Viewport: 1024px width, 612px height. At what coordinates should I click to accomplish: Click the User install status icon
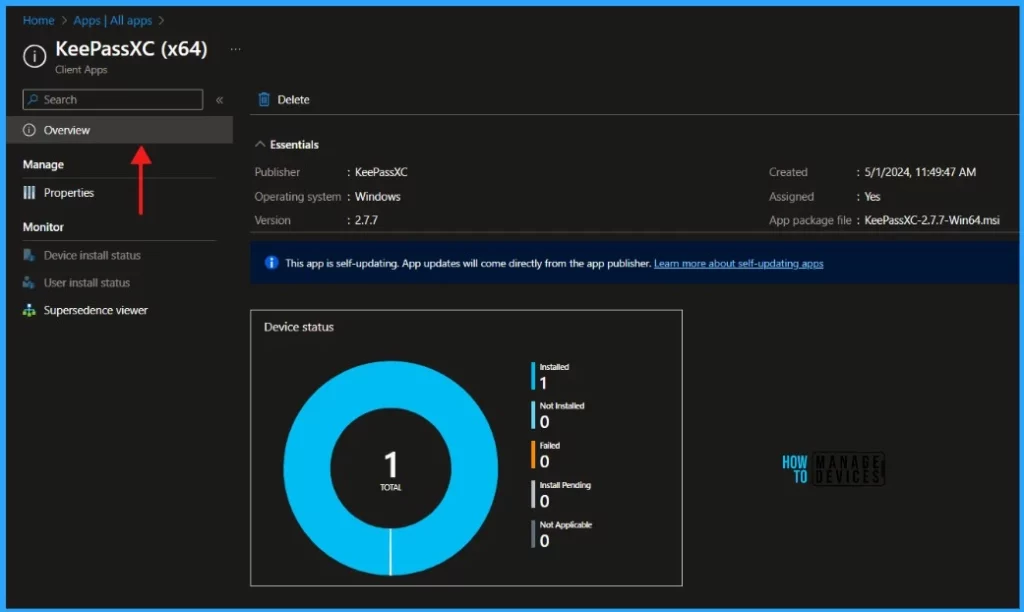click(29, 283)
